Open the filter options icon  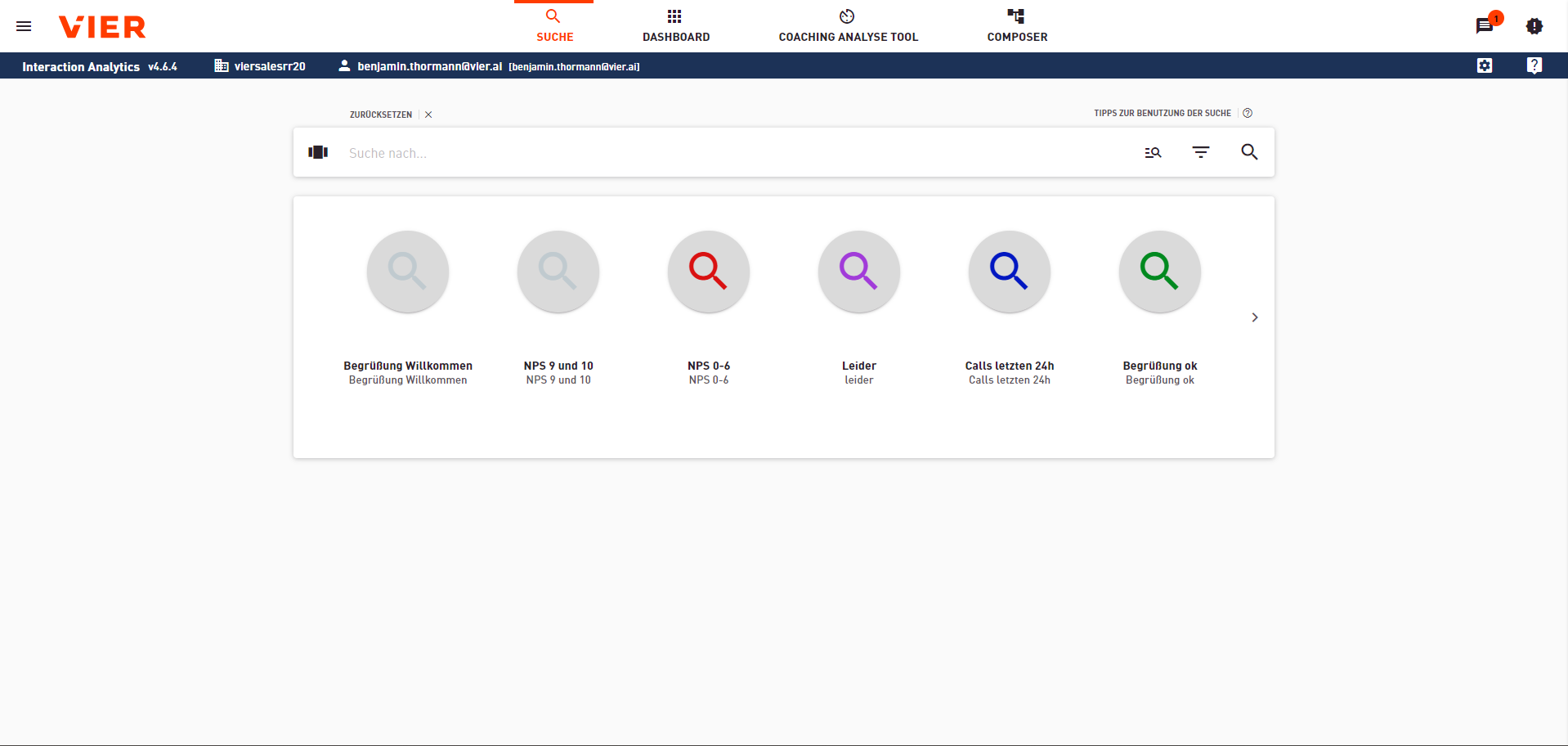[1200, 152]
